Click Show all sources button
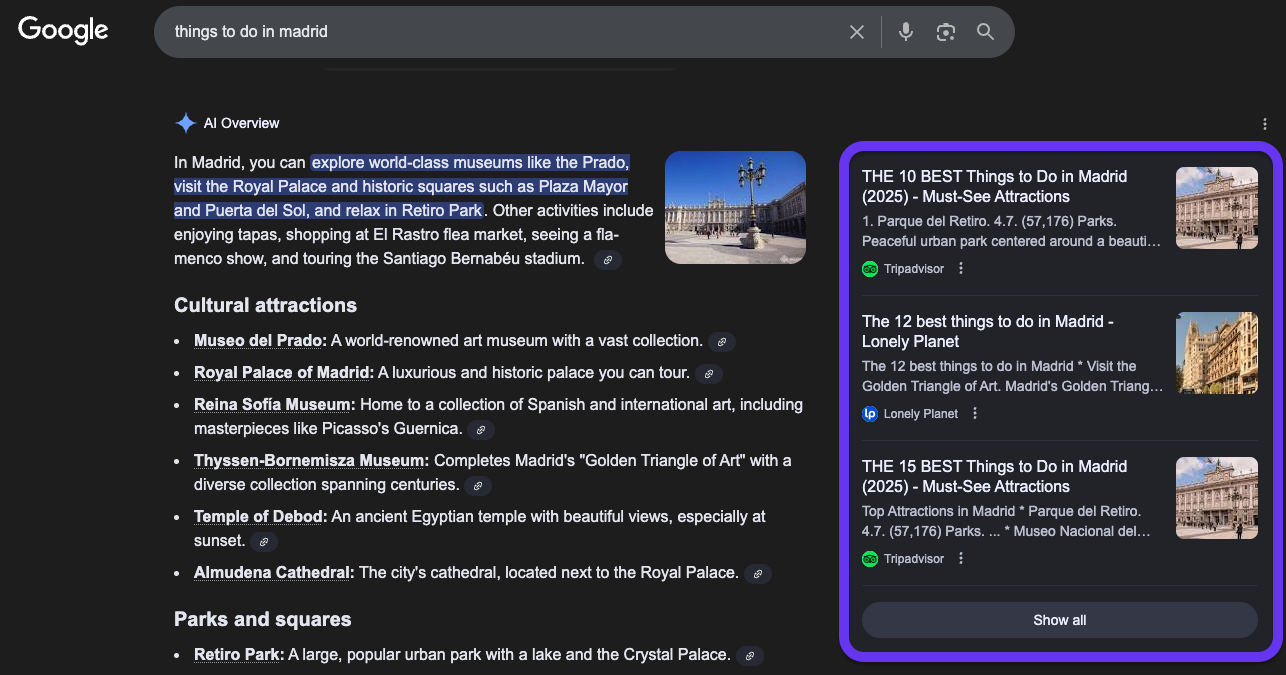1286x675 pixels. click(x=1059, y=620)
